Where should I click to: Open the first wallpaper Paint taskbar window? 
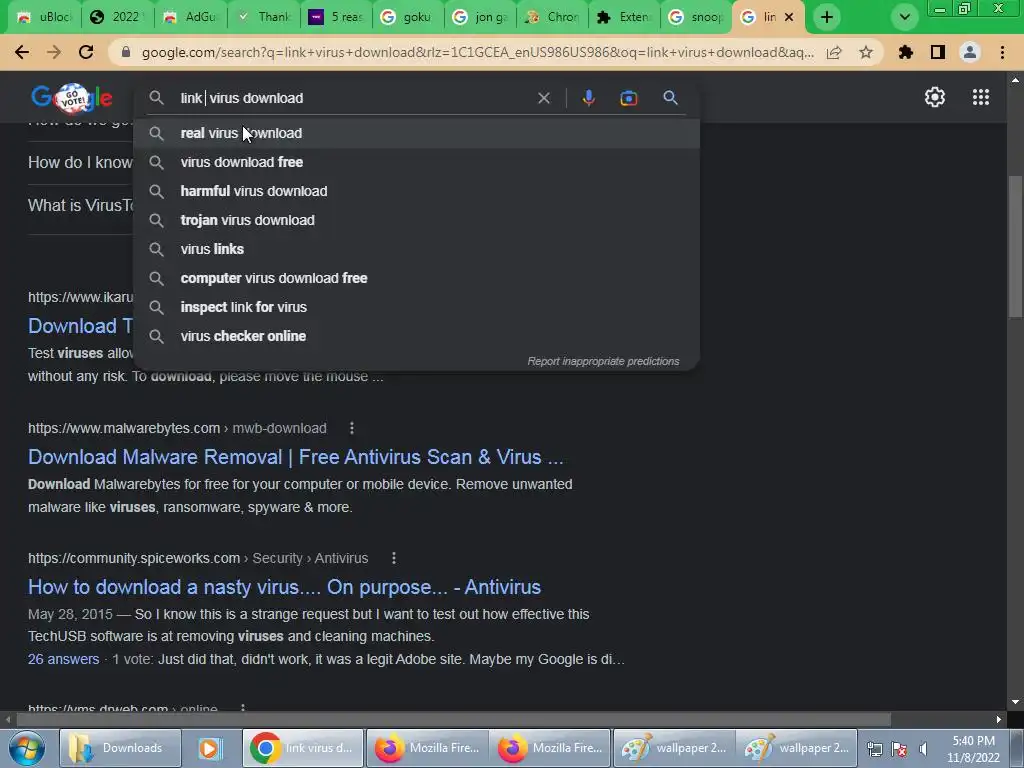[x=674, y=748]
